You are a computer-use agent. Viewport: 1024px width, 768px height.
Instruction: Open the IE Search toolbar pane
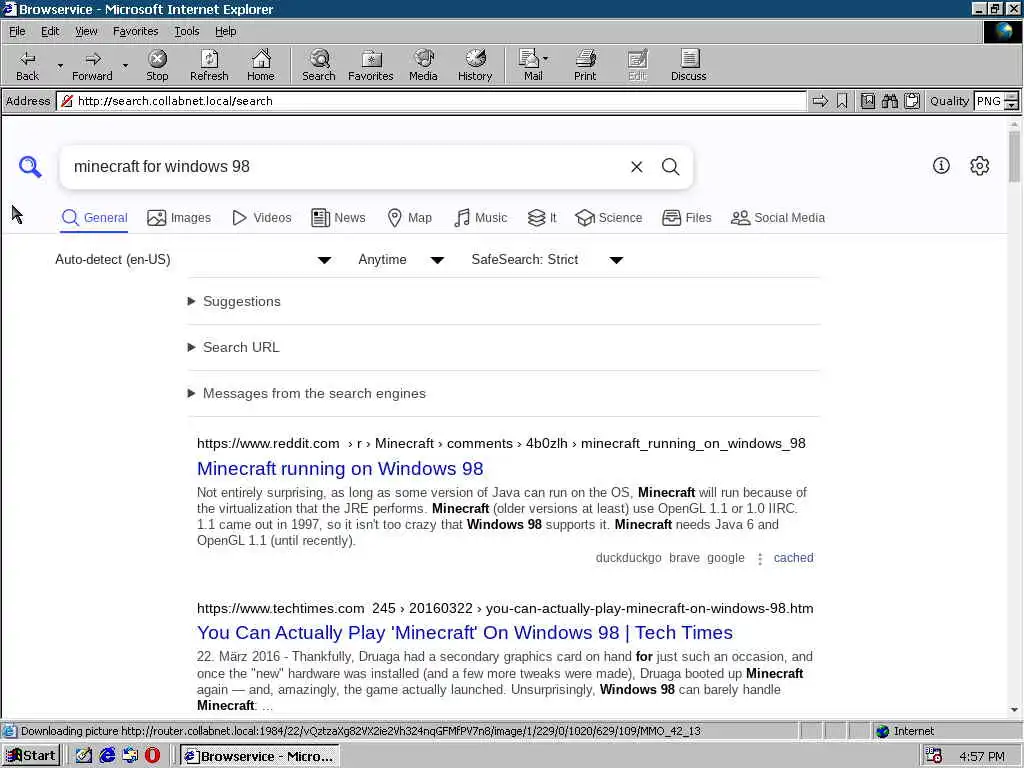click(x=319, y=65)
